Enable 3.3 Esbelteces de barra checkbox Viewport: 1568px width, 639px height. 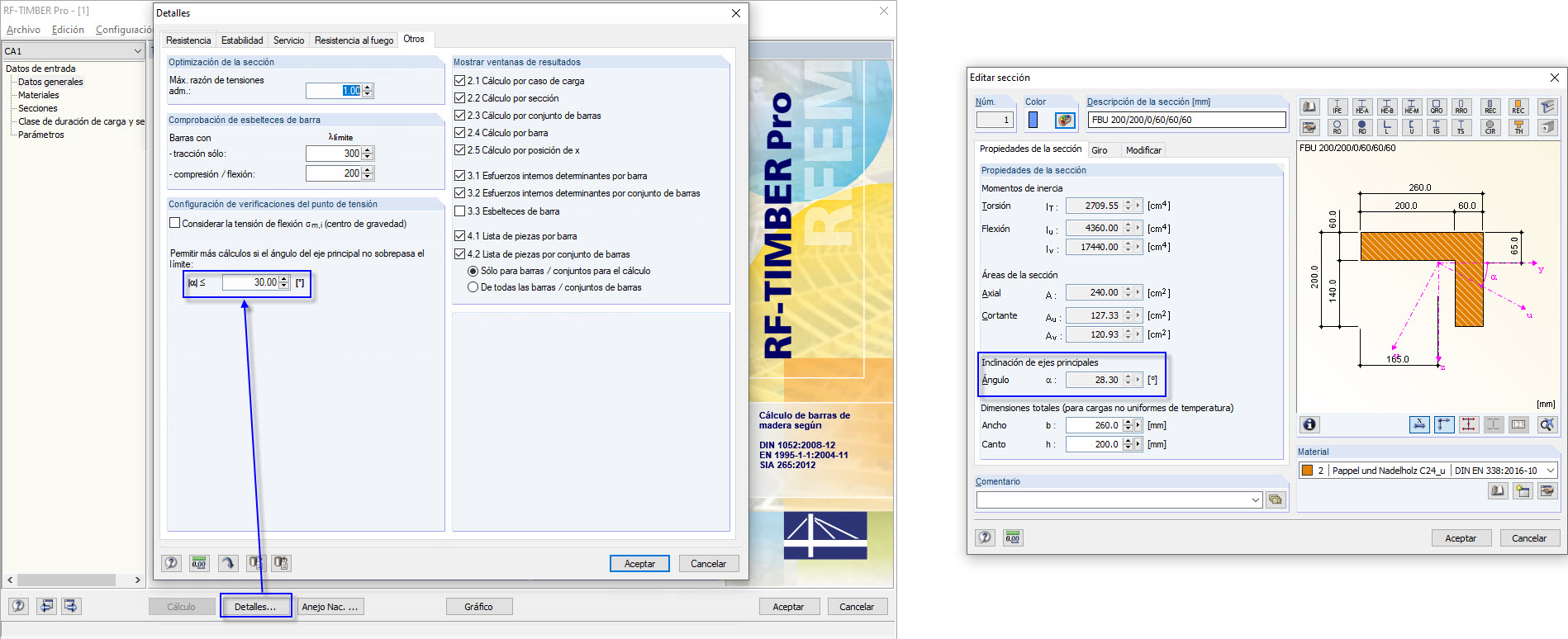460,211
